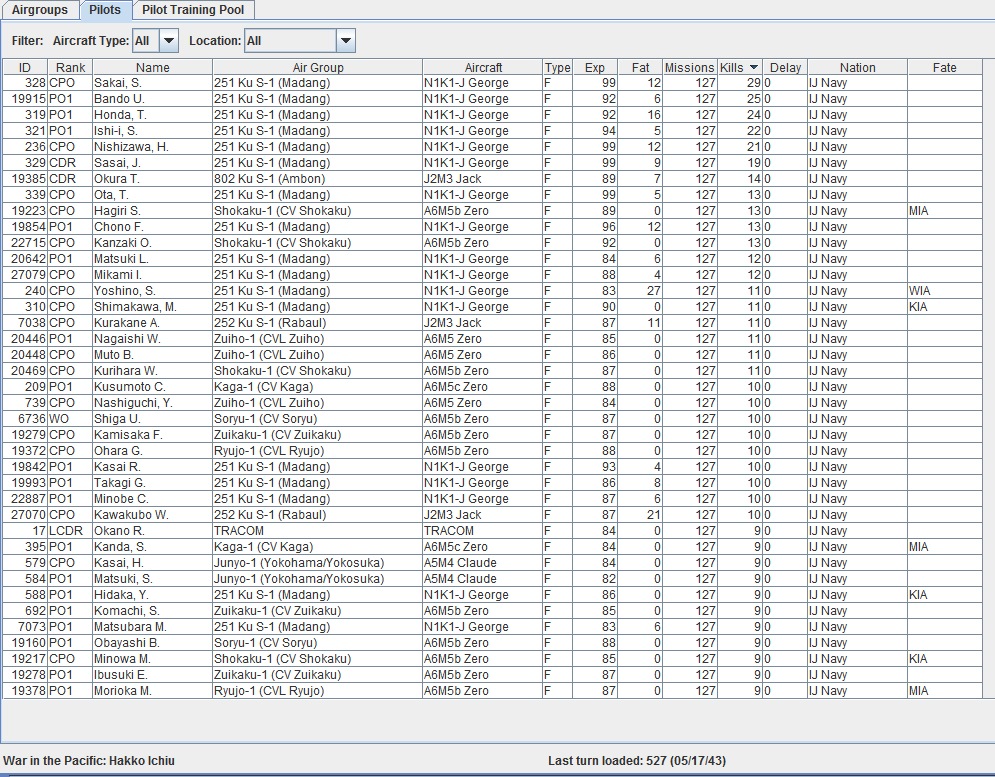The width and height of the screenshot is (995, 777).
Task: Sort by the Air Group column header
Action: [x=317, y=67]
